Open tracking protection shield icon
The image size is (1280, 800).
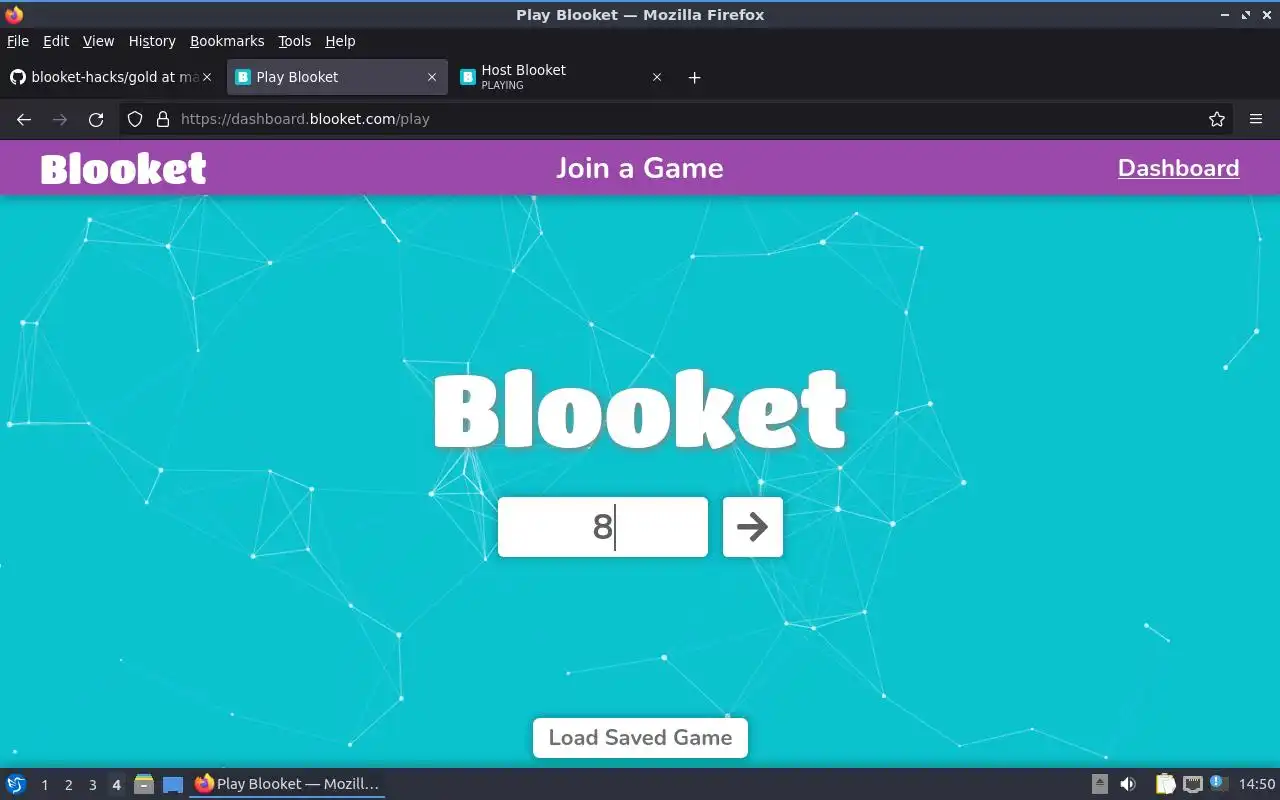tap(135, 119)
